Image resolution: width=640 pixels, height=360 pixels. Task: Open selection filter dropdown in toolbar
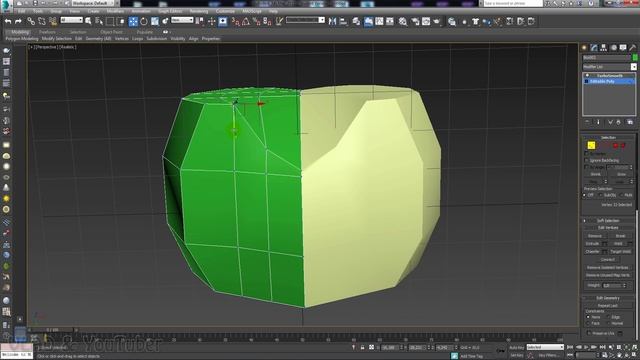point(71,20)
